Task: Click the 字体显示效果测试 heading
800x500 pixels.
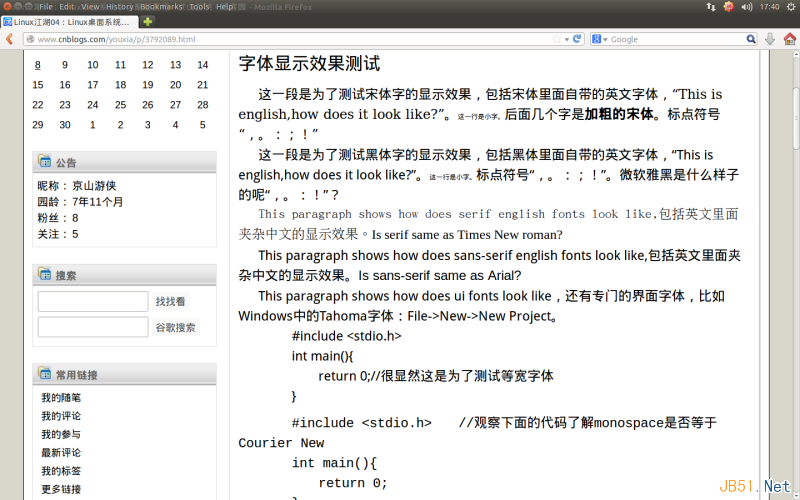Action: point(309,64)
